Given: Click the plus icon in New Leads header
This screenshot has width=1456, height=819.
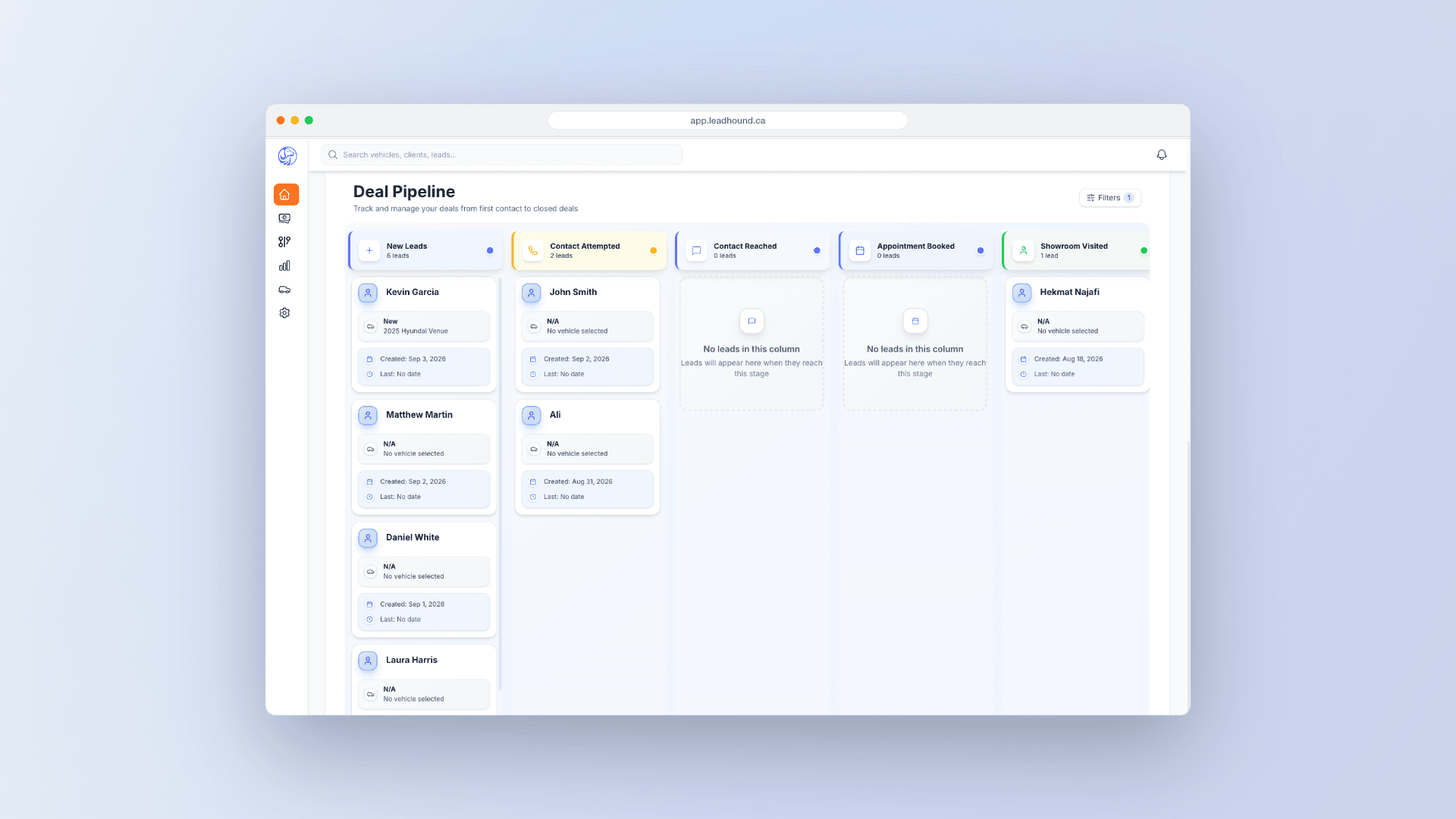Looking at the screenshot, I should click(x=369, y=250).
